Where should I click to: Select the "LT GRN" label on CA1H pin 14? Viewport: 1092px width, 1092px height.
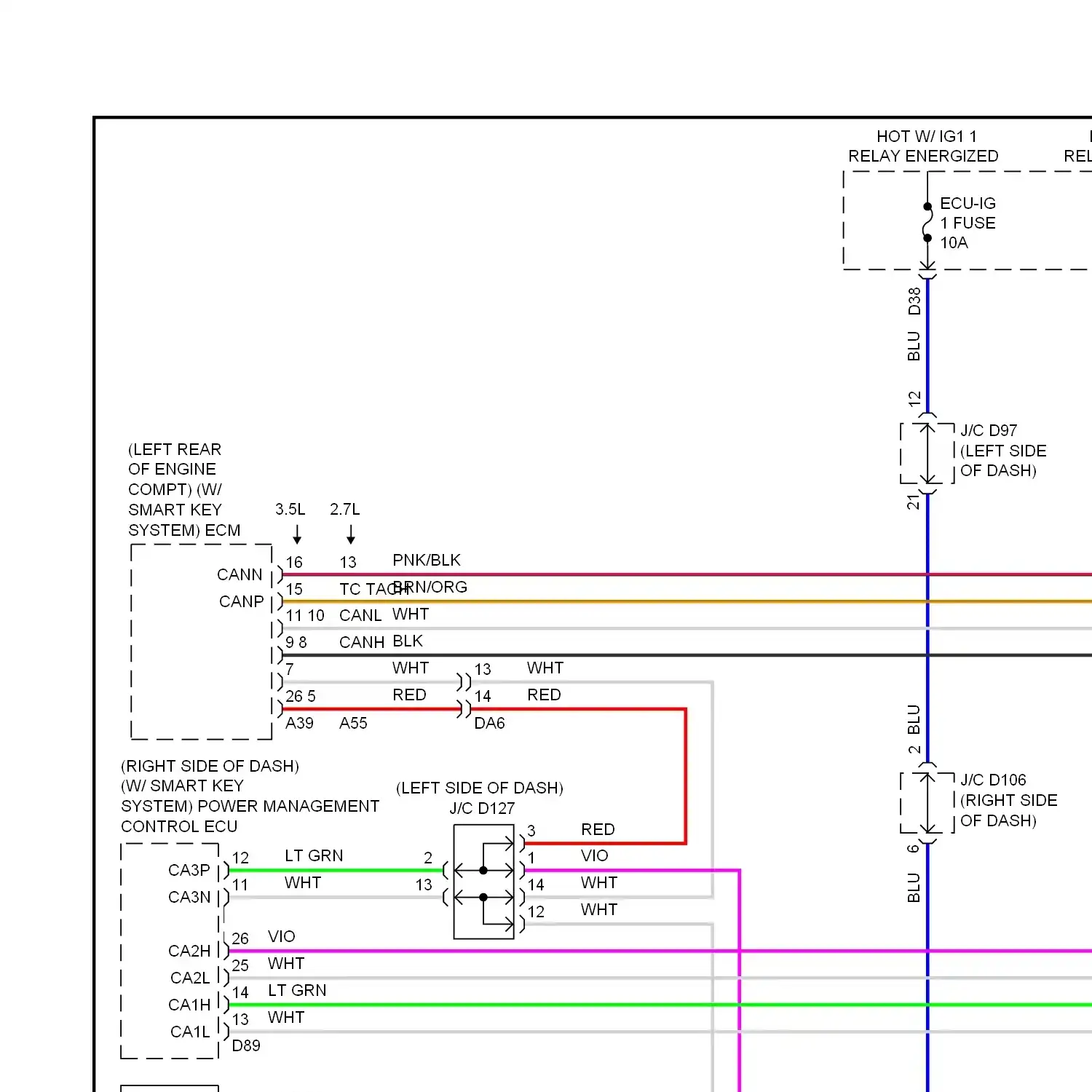[x=297, y=990]
